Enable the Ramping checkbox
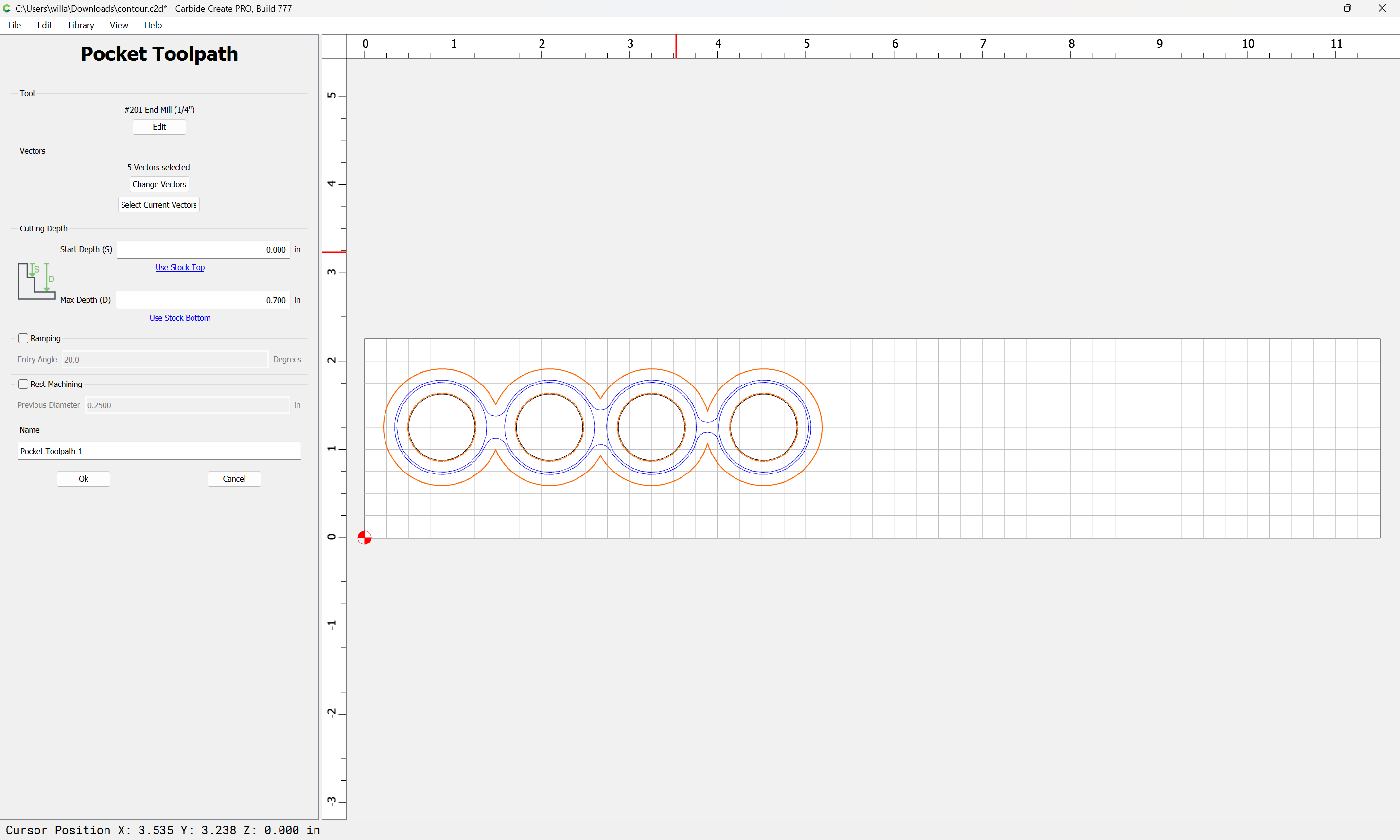 pyautogui.click(x=23, y=338)
